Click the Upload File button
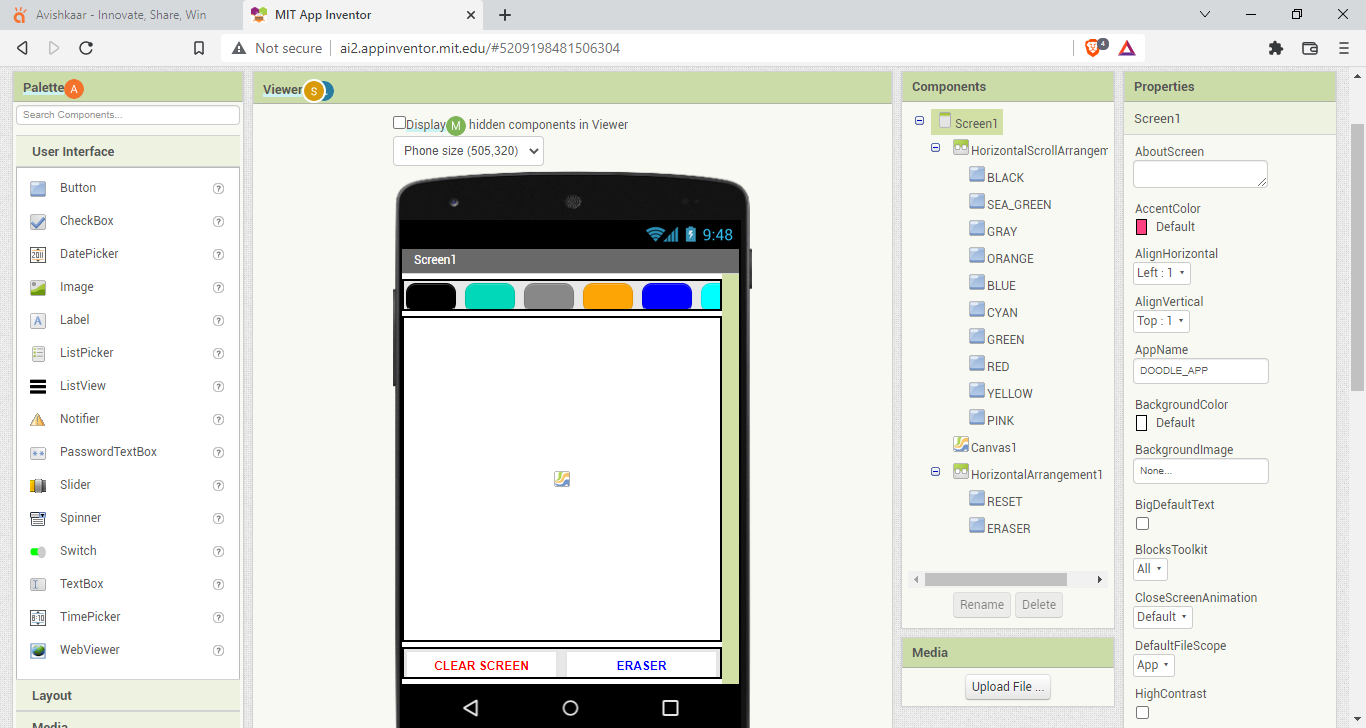 [x=1007, y=686]
